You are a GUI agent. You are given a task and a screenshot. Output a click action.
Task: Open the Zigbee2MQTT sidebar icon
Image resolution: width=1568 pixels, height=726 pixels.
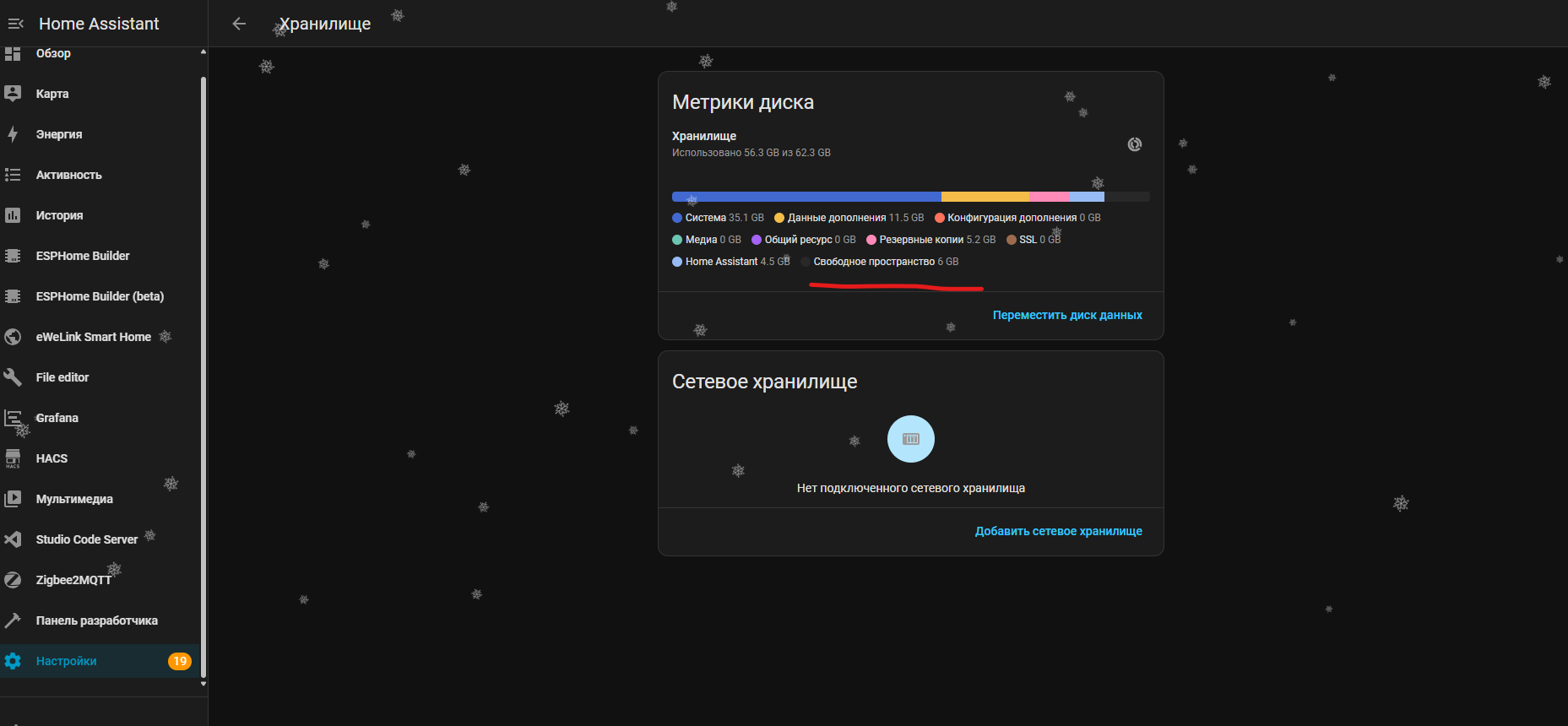tap(13, 580)
